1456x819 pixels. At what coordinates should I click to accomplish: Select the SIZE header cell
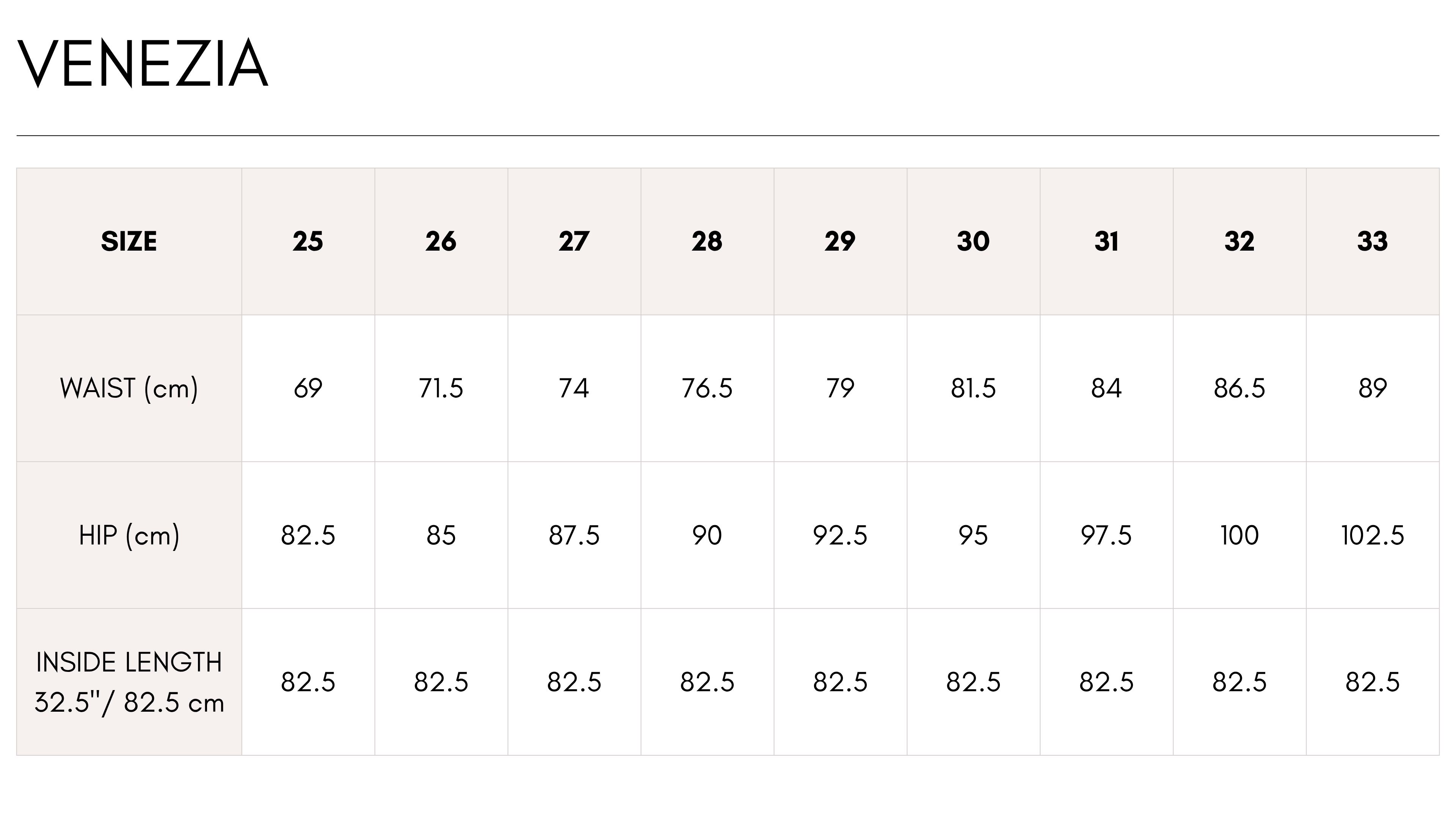pyautogui.click(x=129, y=242)
